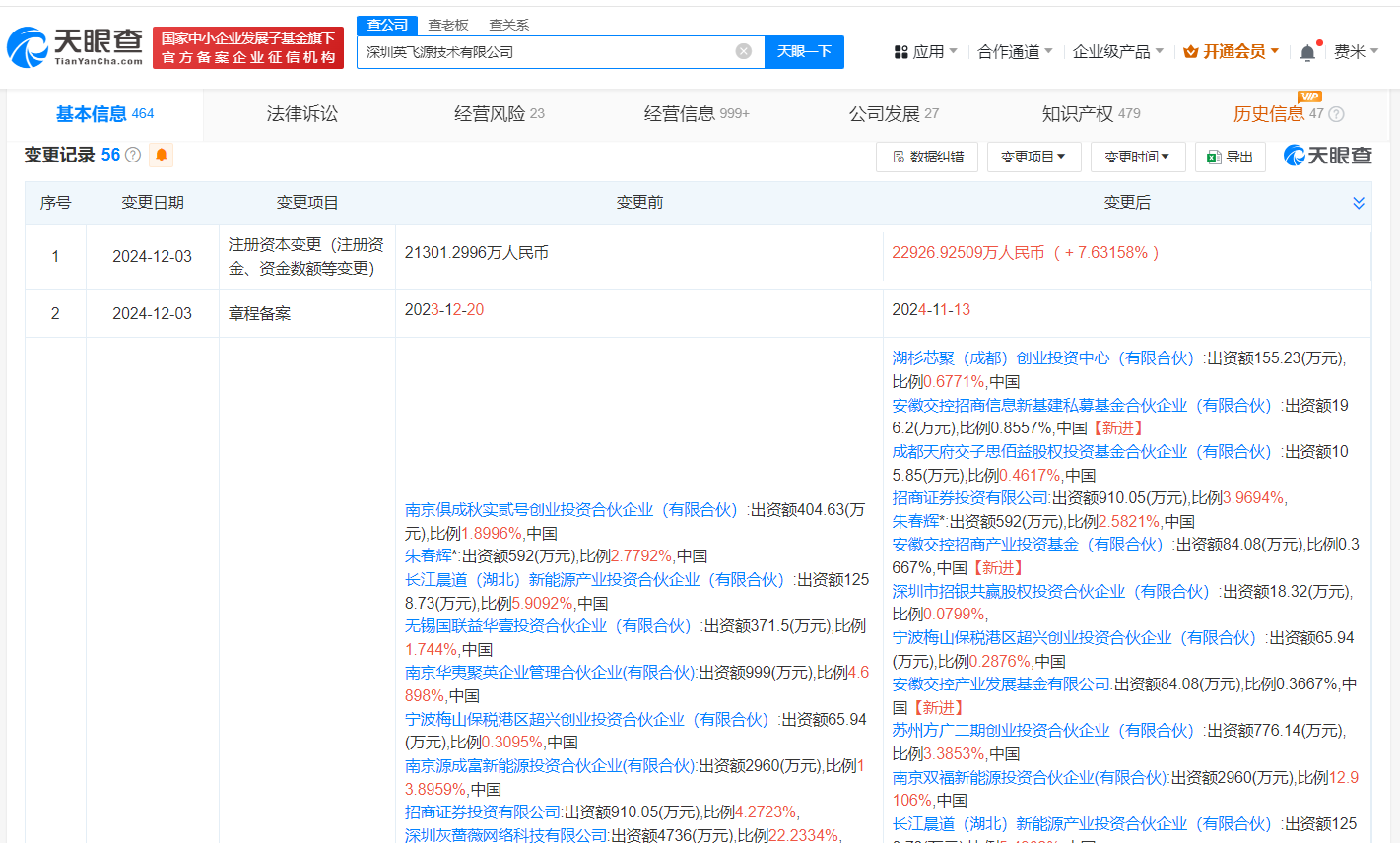Open the 无锡国联益华壹投资合伙企业 link
This screenshot has height=843, width=1400.
point(549,626)
